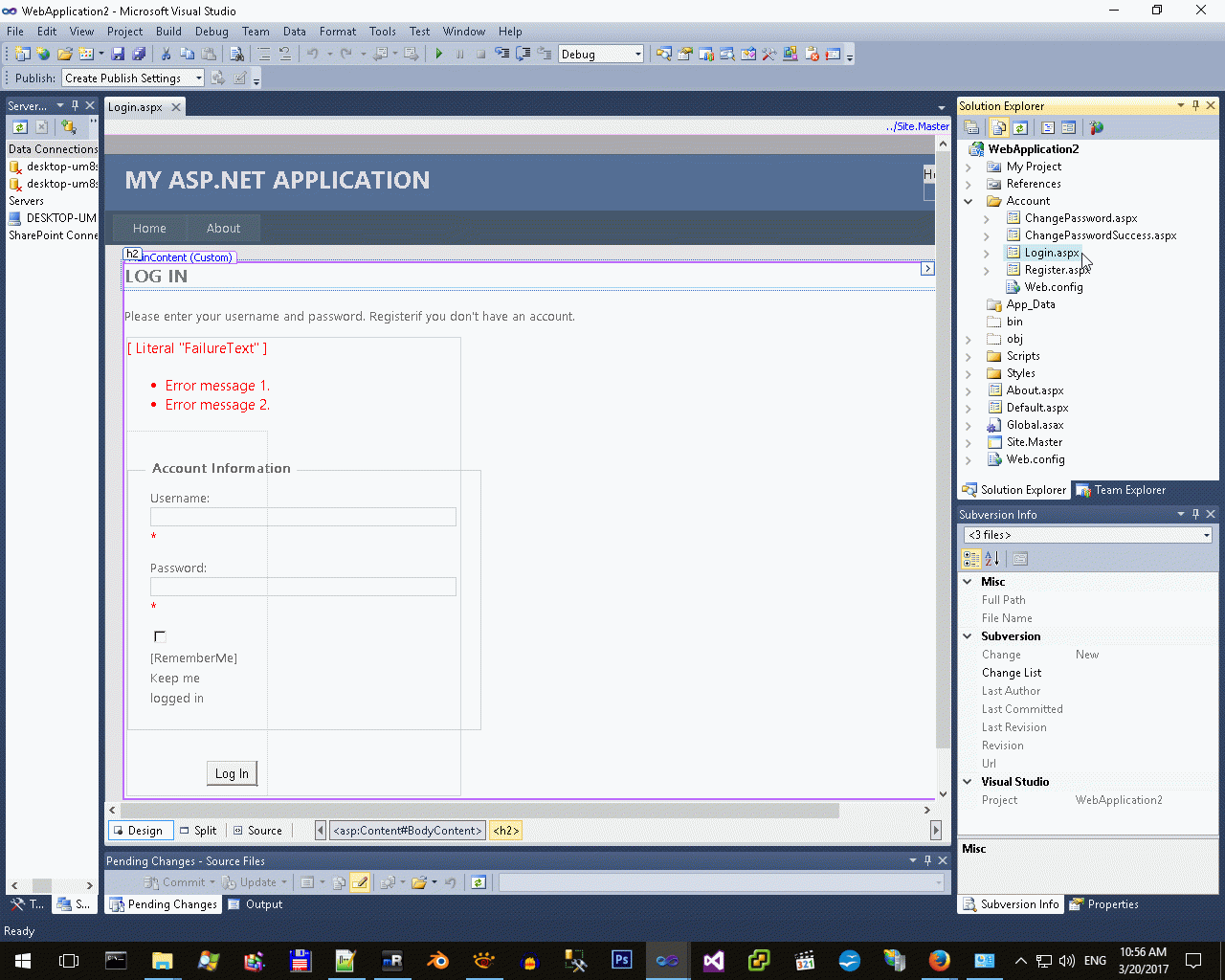Viewport: 1225px width, 980px height.
Task: Select Register.aspx in Solution Explorer
Action: (x=1057, y=270)
